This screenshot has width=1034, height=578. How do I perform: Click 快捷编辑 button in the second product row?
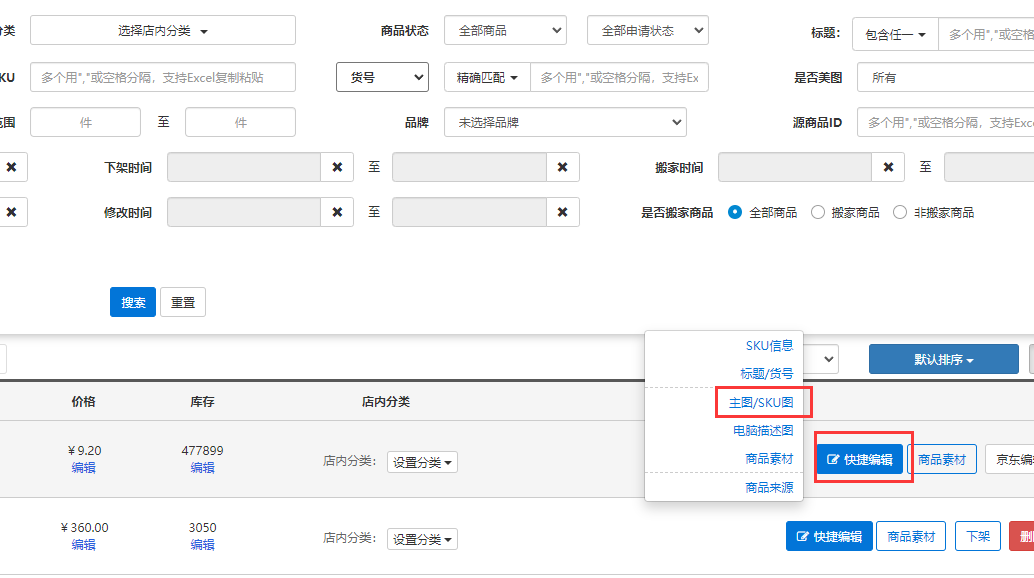(829, 536)
